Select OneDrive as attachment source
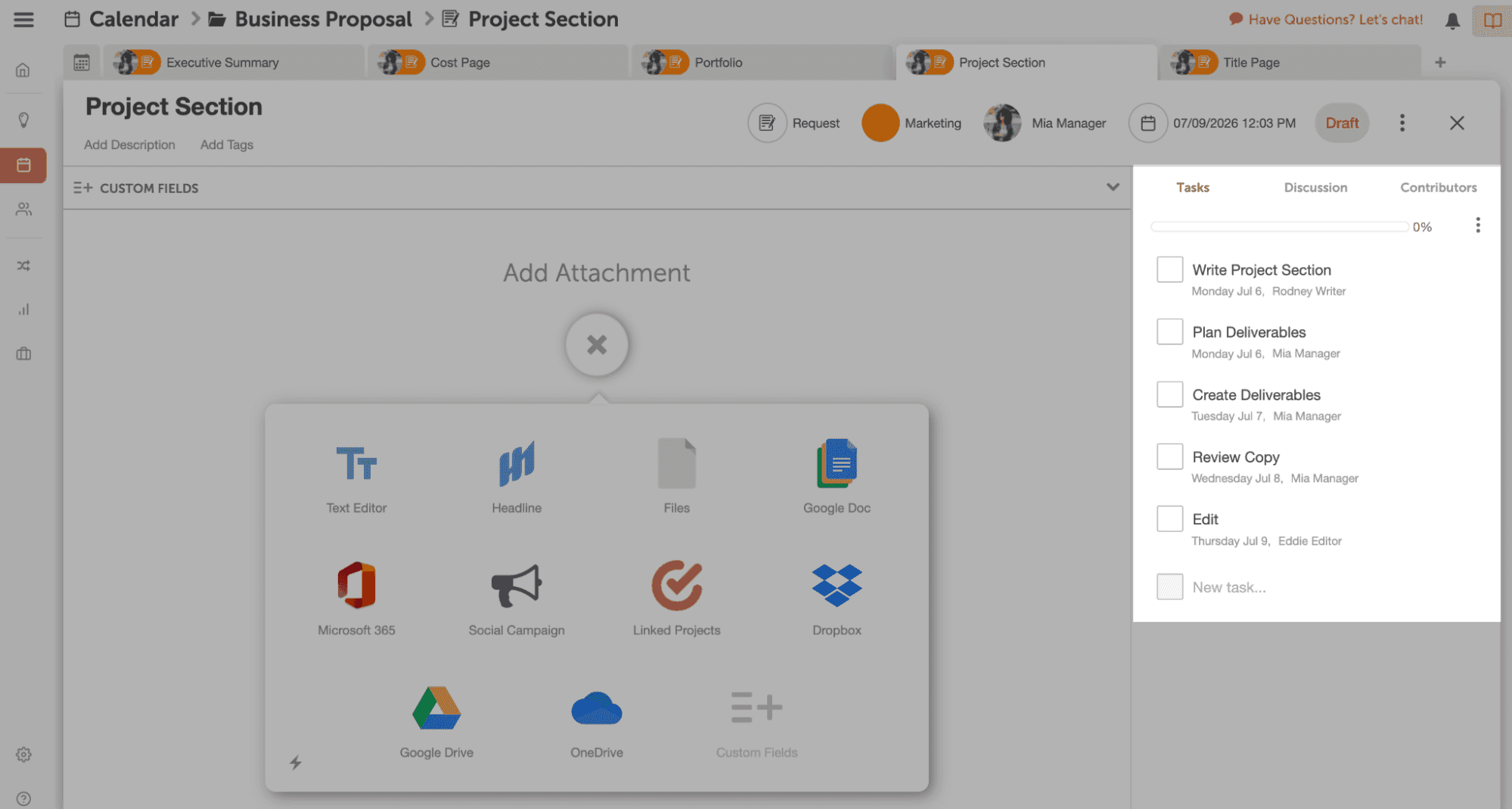Viewport: 1512px width, 809px height. click(x=596, y=719)
